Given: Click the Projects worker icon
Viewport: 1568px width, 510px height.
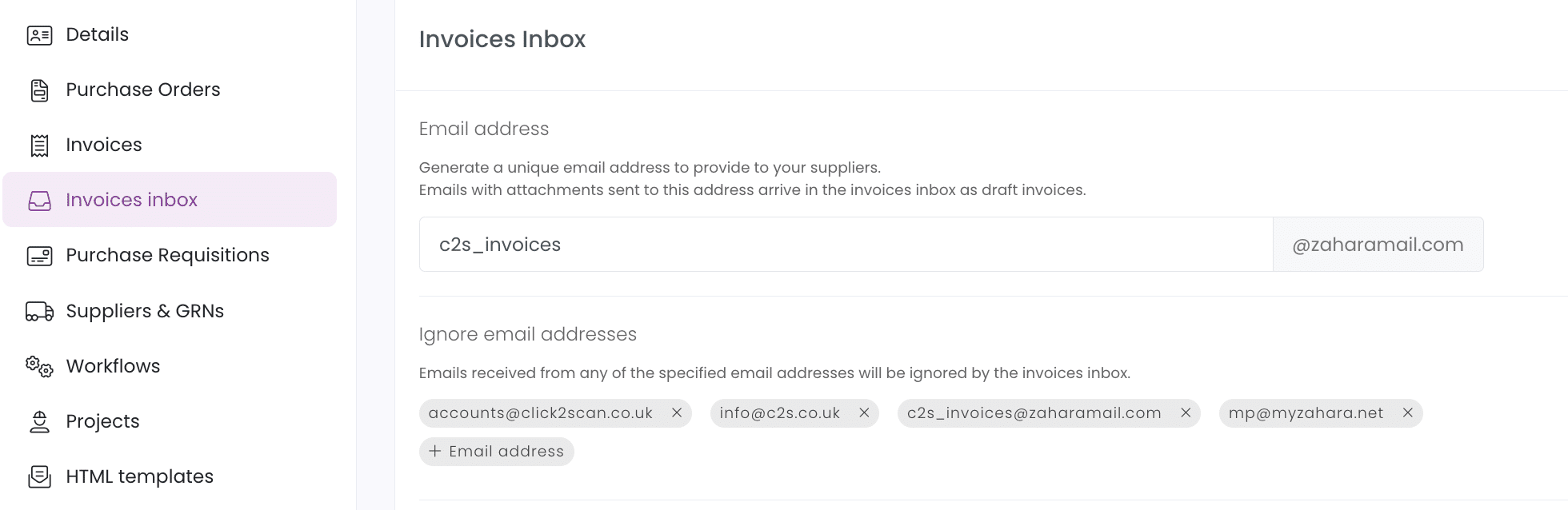Looking at the screenshot, I should coord(39,422).
